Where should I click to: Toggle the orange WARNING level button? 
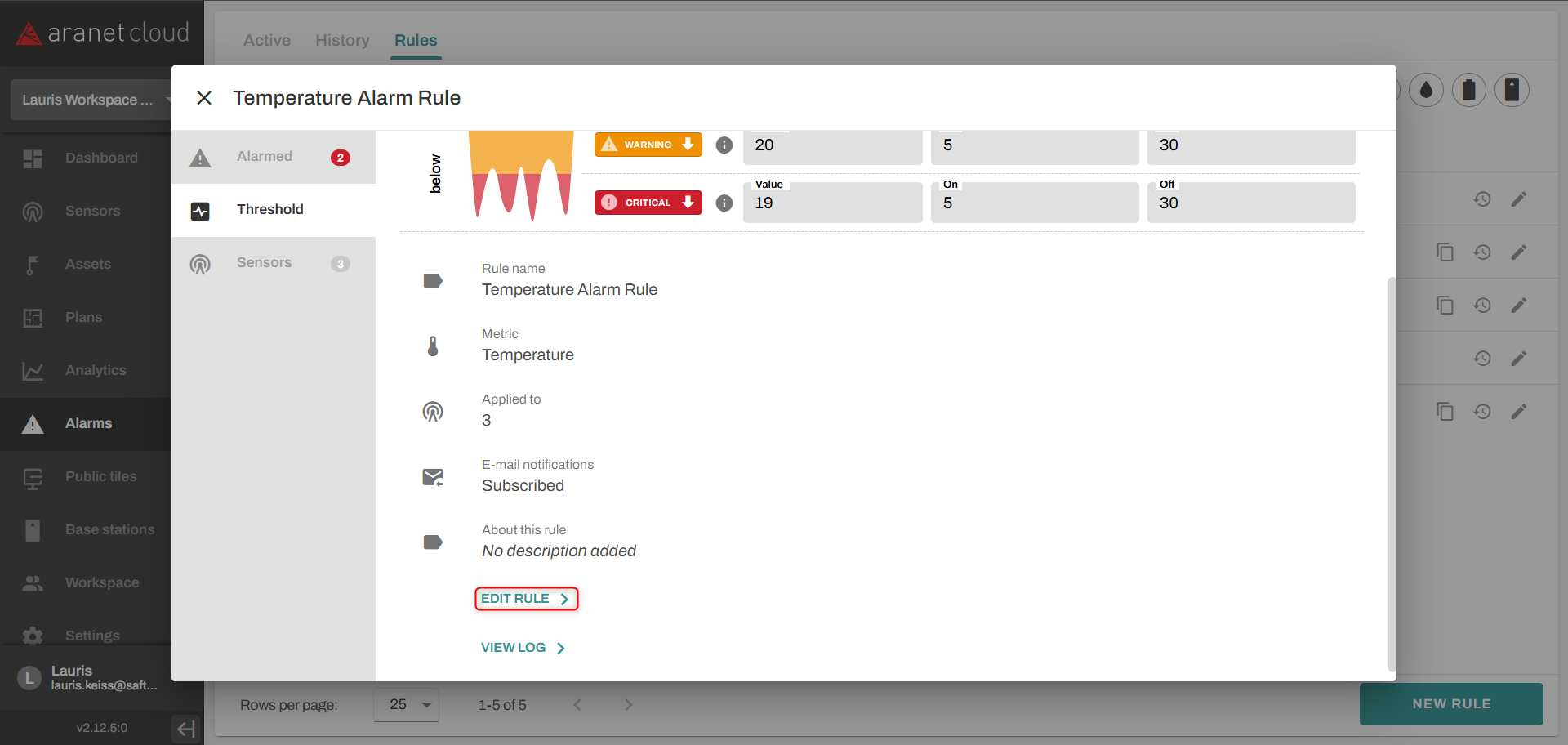[x=648, y=145]
